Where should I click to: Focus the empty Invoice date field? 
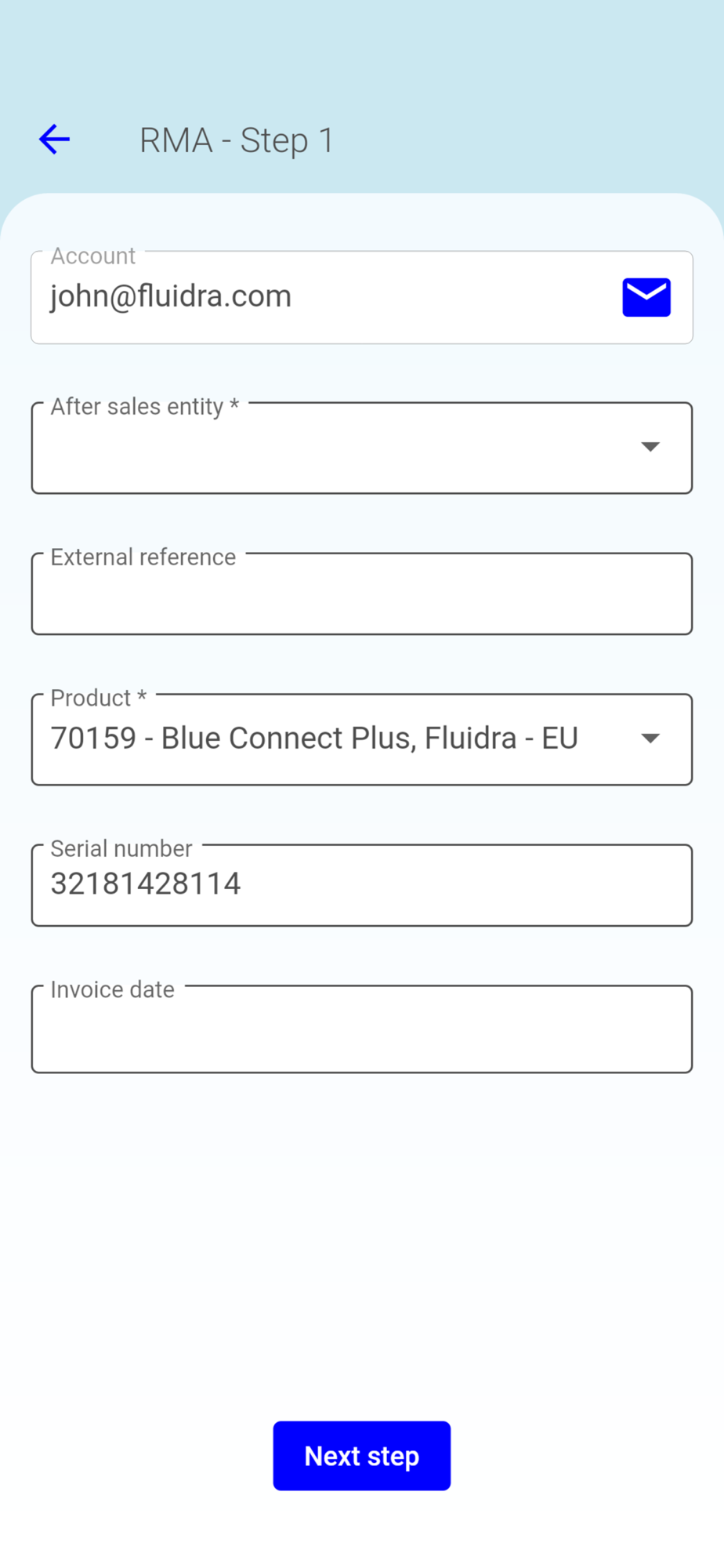click(x=360, y=1033)
